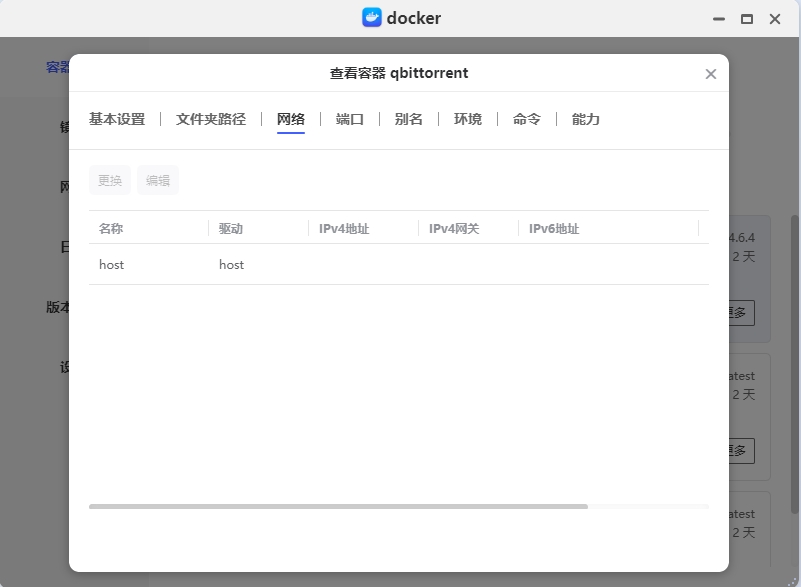
Task: Click the disabled 更换 button
Action: pyautogui.click(x=110, y=180)
